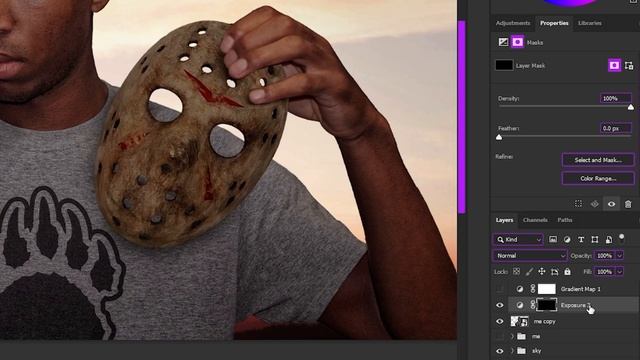Viewport: 640px width, 360px height.
Task: Select the Exposure layer's black mask thumbnail
Action: [x=547, y=305]
